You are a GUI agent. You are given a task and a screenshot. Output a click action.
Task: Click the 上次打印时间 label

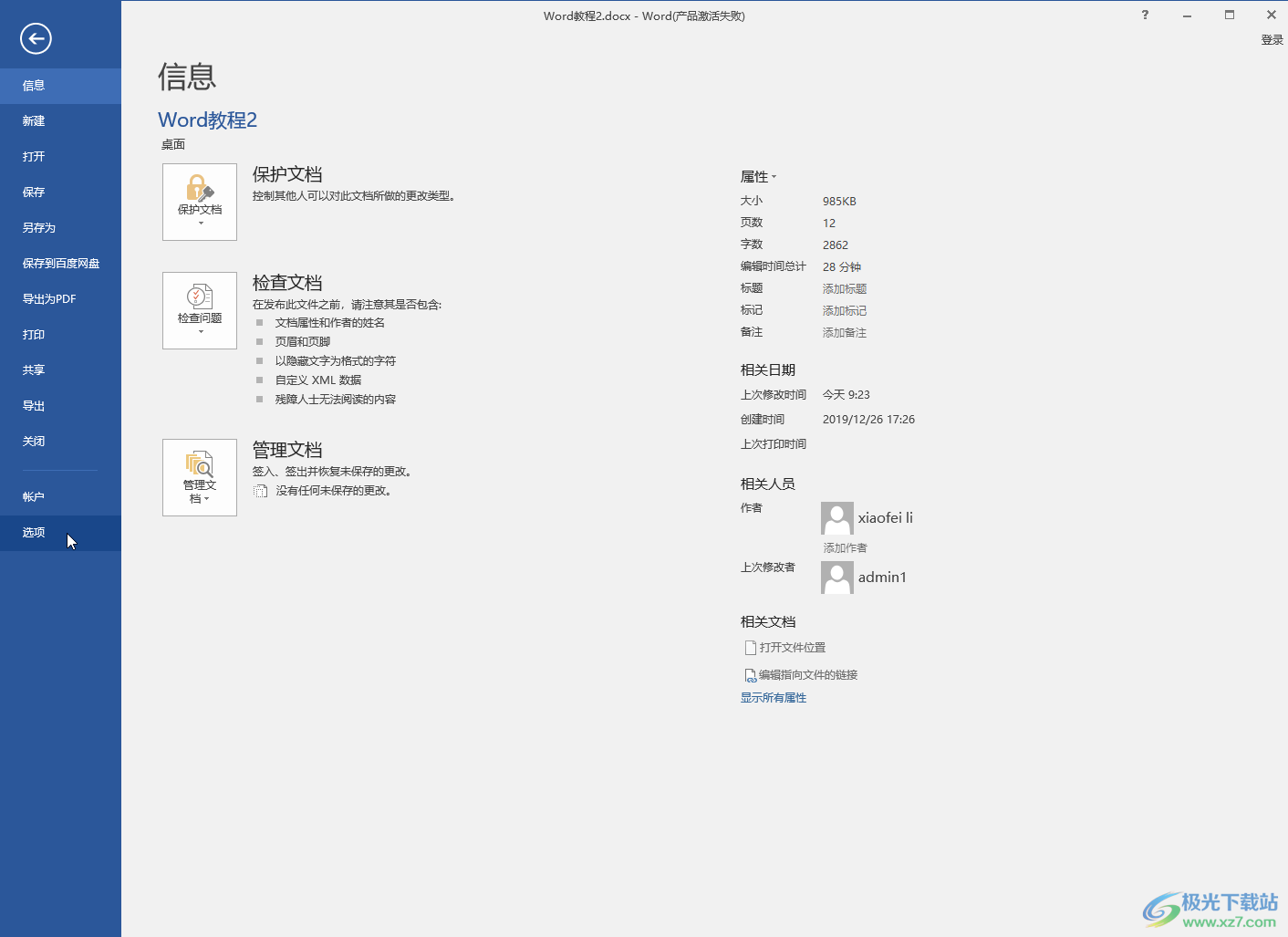(774, 444)
